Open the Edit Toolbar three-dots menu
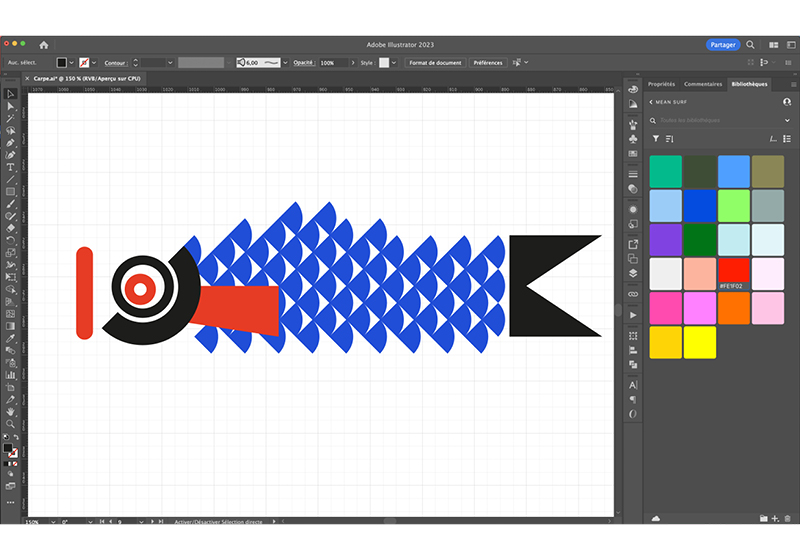The height and width of the screenshot is (560, 800). (10, 502)
